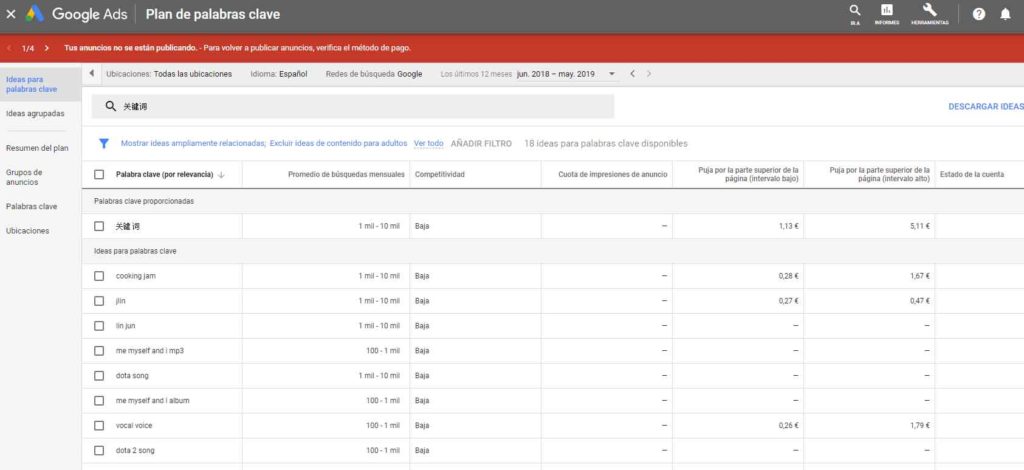This screenshot has width=1024, height=470.
Task: Click Excluir ideas de contenido para adultos filter
Action: tap(338, 144)
